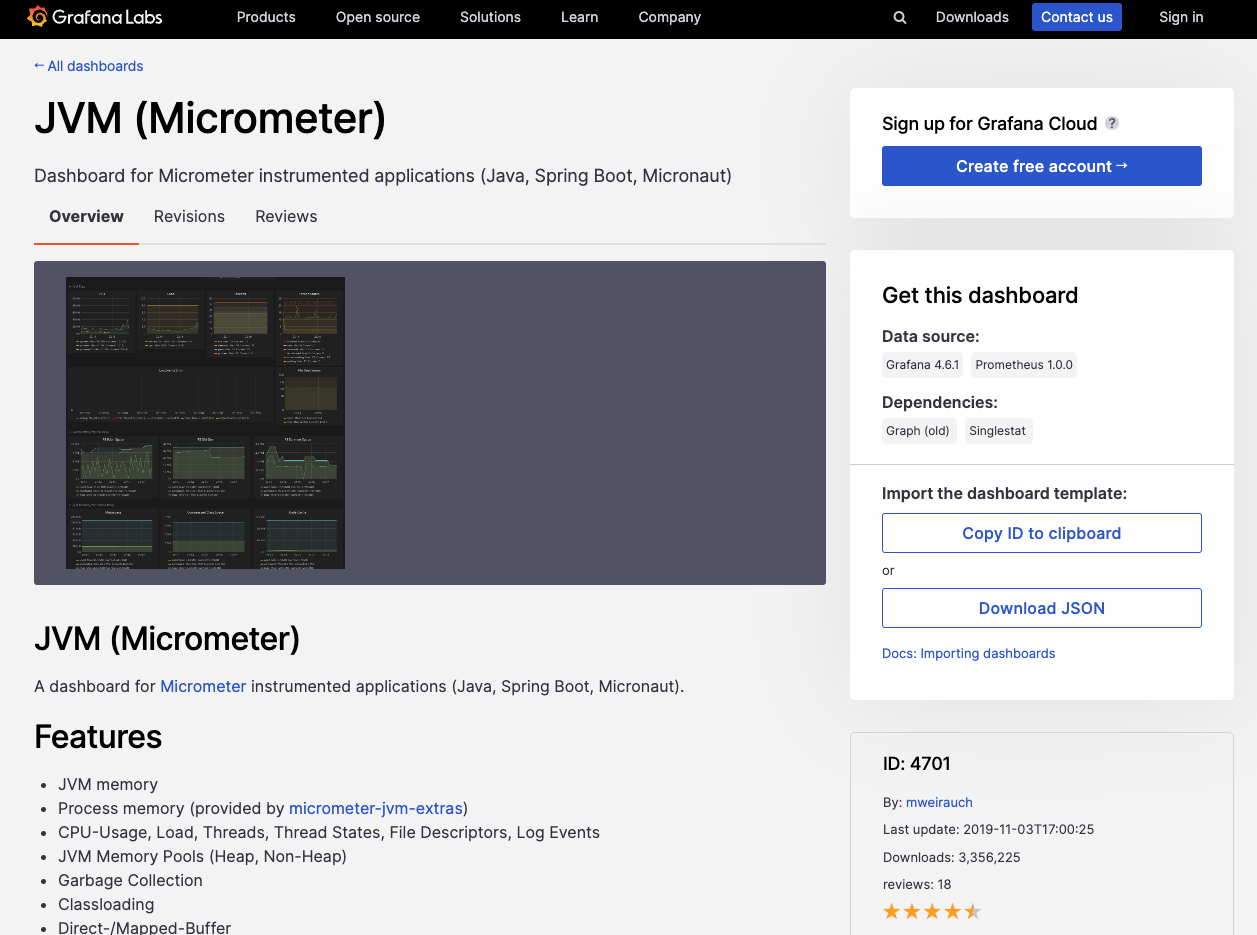Screen dimensions: 1257x935
Task: Open the Open source menu
Action: coord(378,17)
